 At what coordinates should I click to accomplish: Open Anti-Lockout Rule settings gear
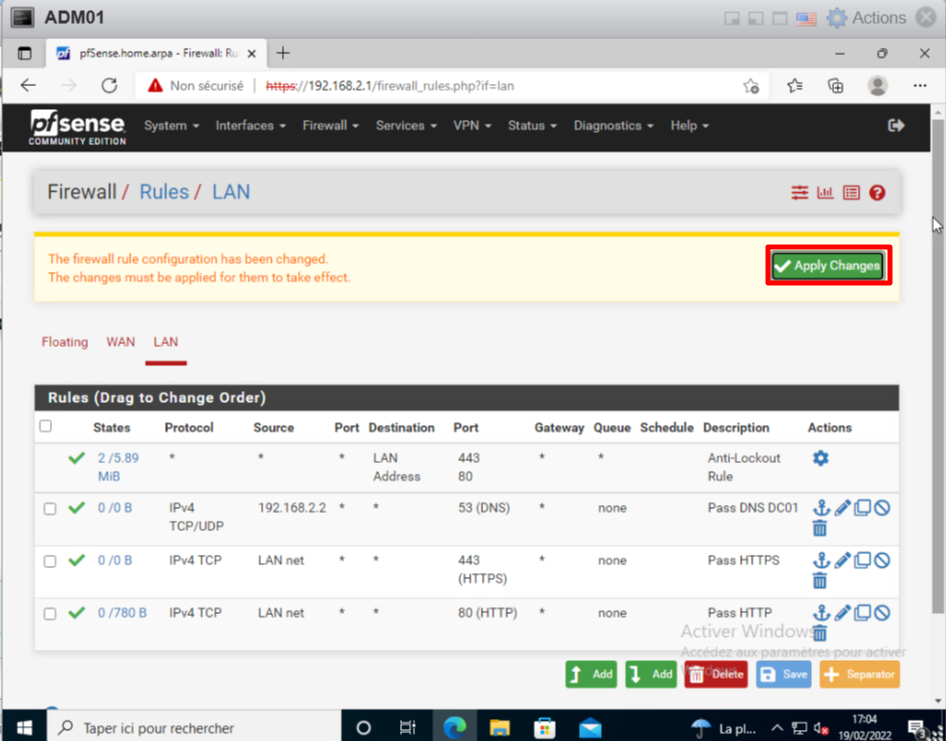click(x=821, y=458)
